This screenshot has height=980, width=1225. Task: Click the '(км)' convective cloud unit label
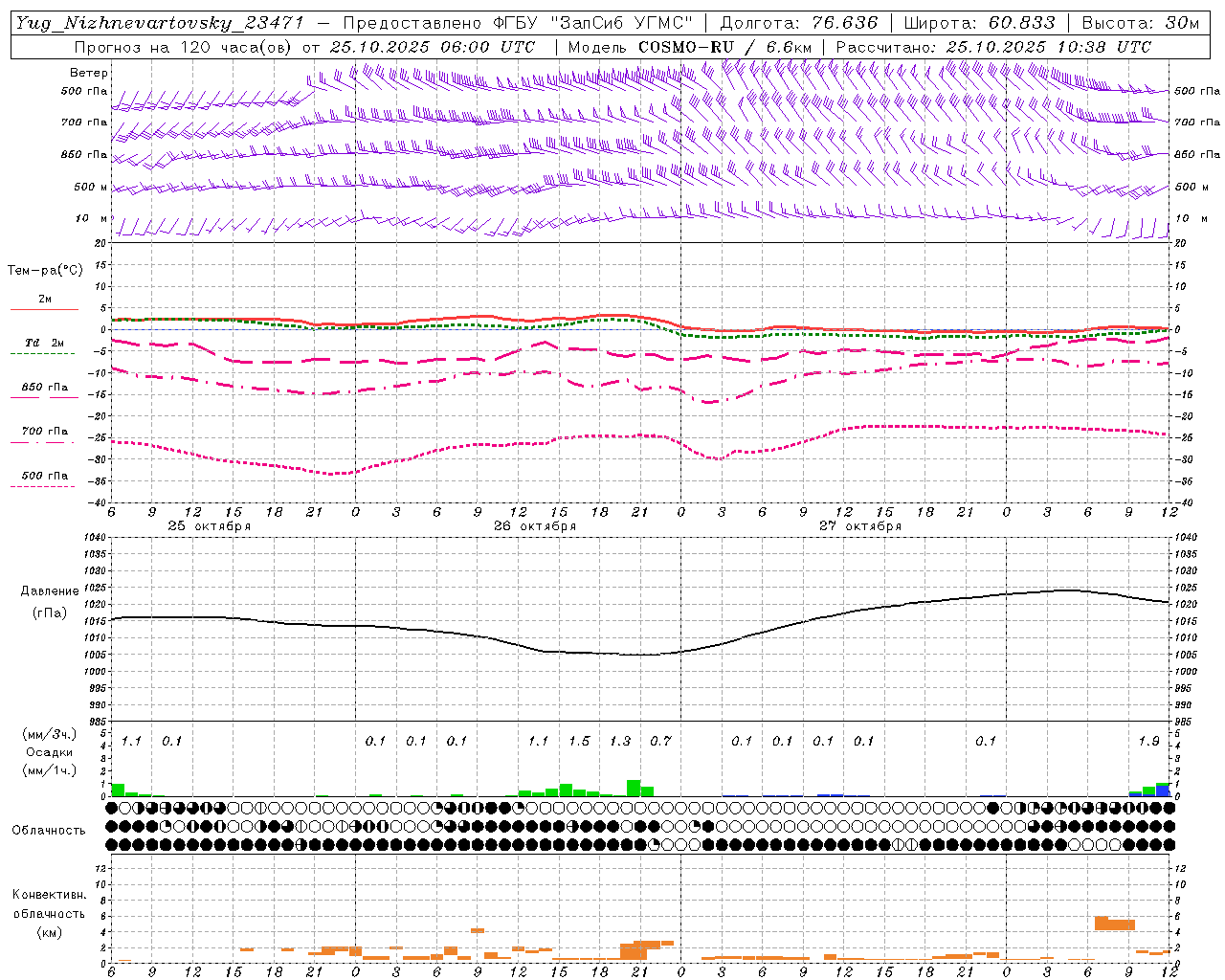point(49,932)
